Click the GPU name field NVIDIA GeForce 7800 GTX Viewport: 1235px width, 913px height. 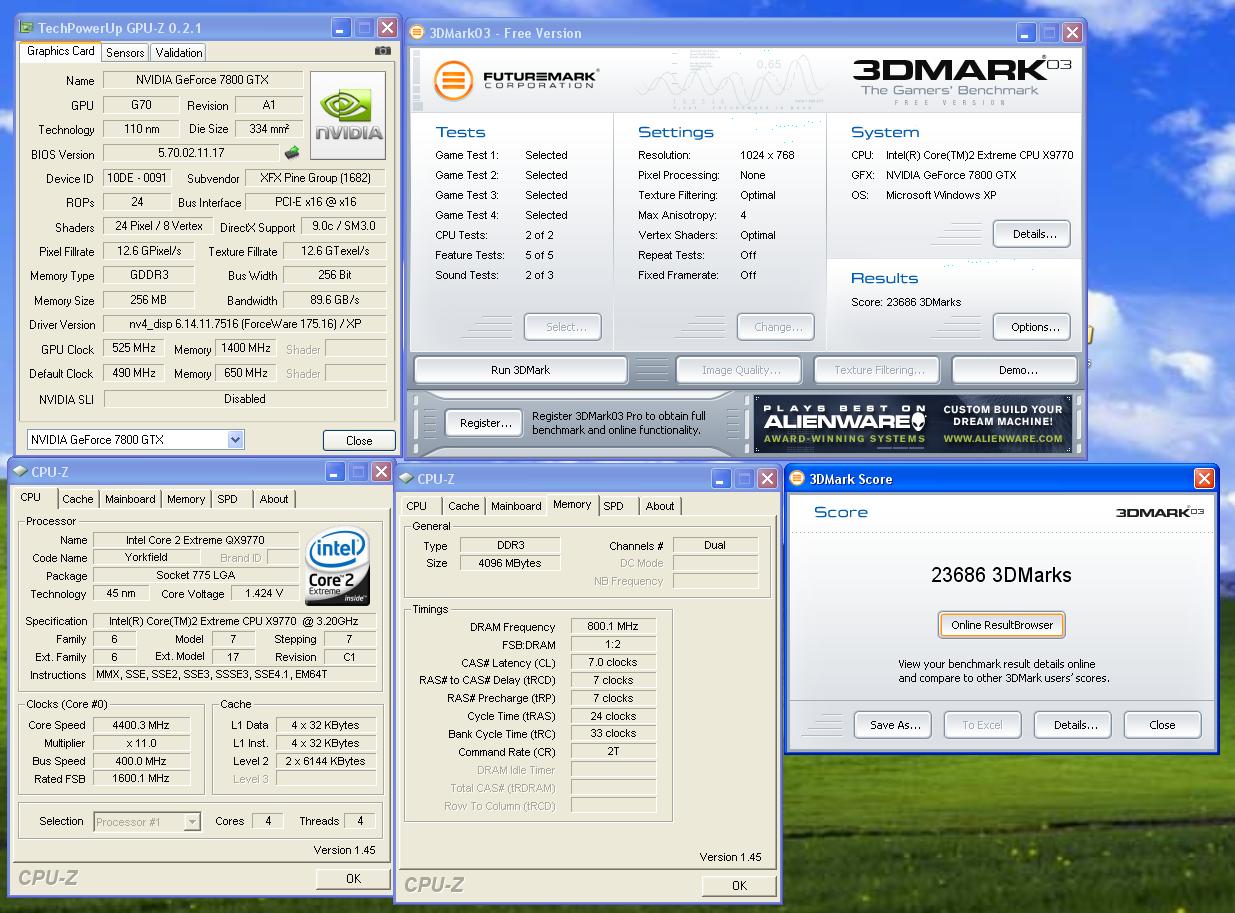click(202, 80)
